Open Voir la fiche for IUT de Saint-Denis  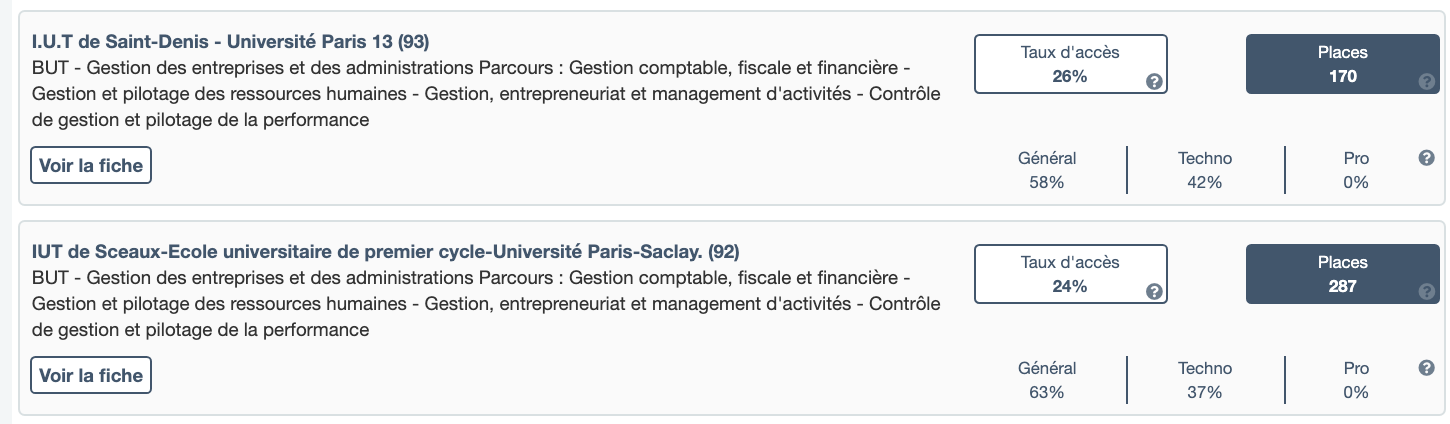(91, 166)
